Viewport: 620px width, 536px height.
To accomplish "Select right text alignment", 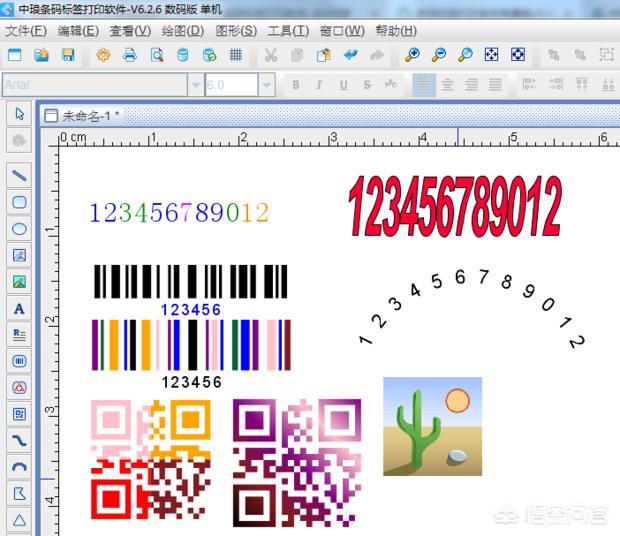I will pos(471,85).
